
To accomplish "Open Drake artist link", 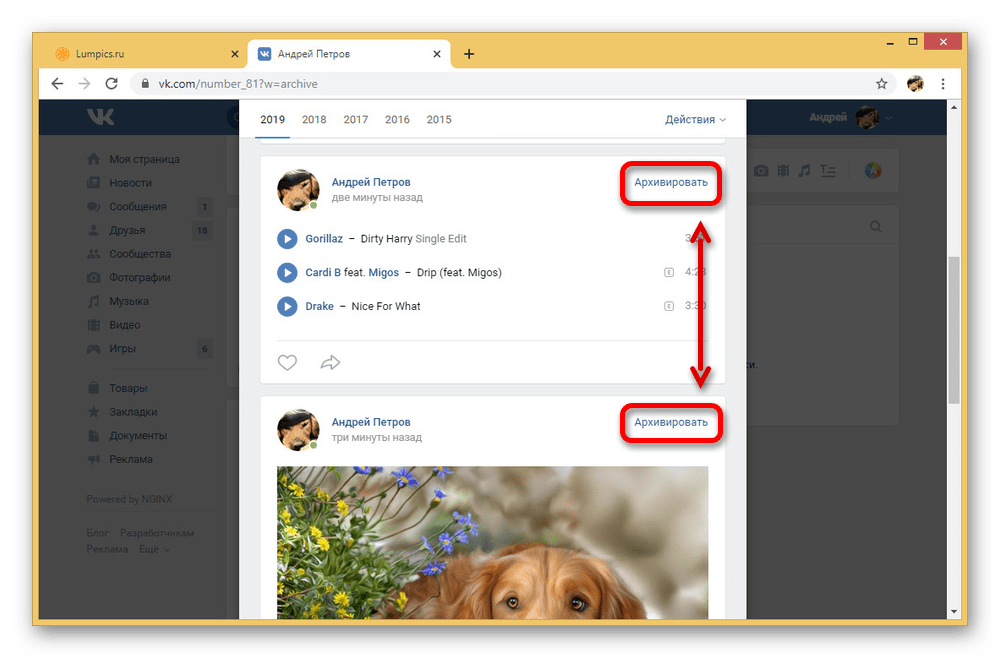I will pos(320,306).
